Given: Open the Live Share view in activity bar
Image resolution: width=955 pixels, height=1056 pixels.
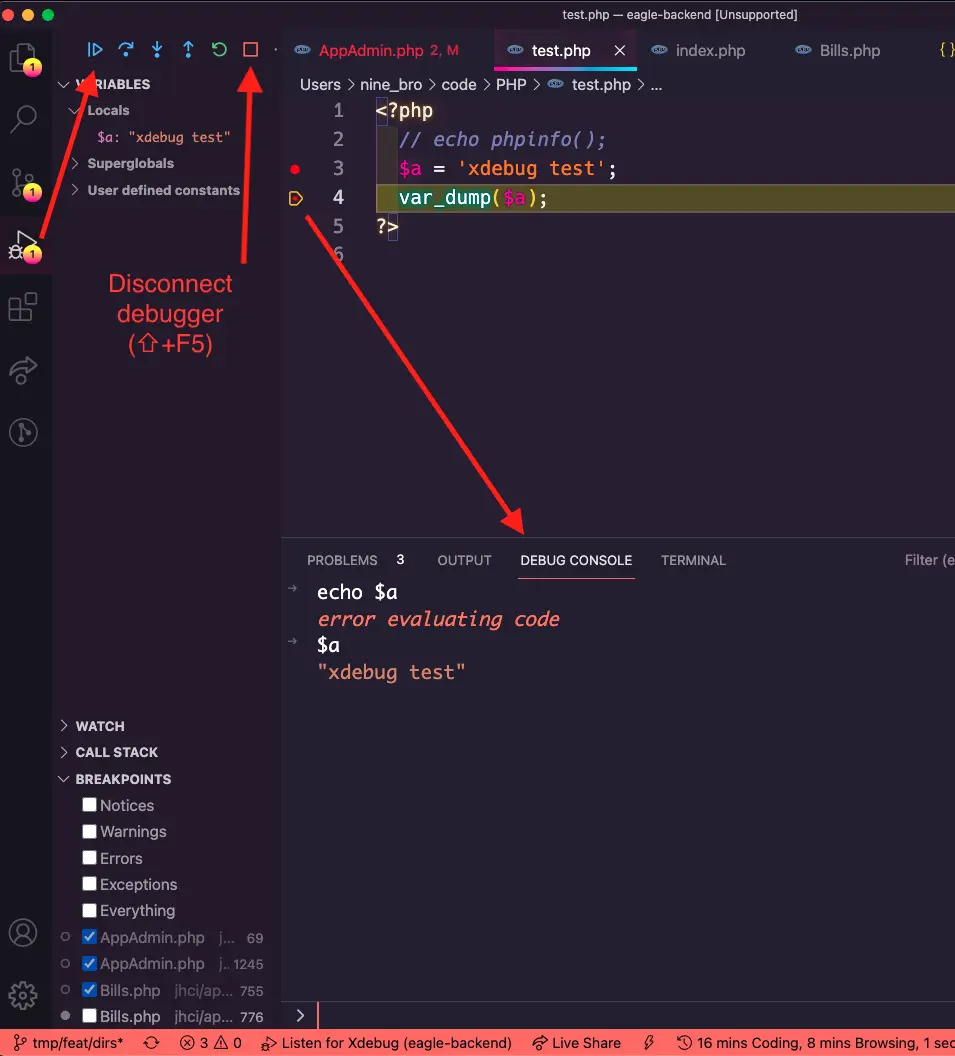Looking at the screenshot, I should pos(24,370).
